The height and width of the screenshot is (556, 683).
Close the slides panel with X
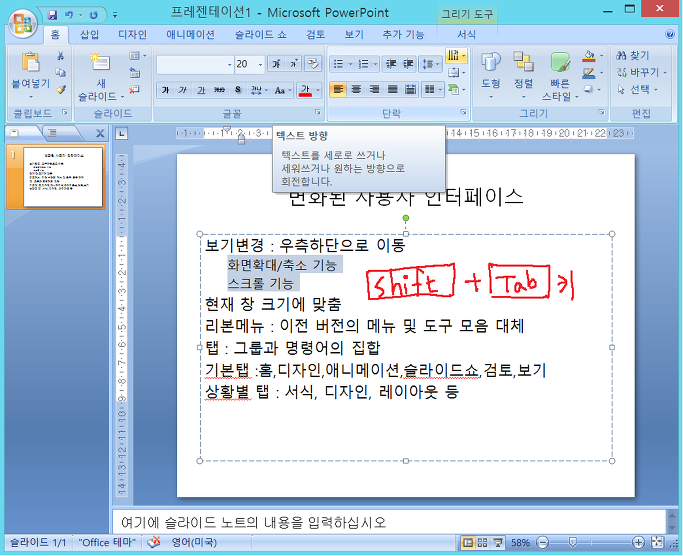click(100, 133)
